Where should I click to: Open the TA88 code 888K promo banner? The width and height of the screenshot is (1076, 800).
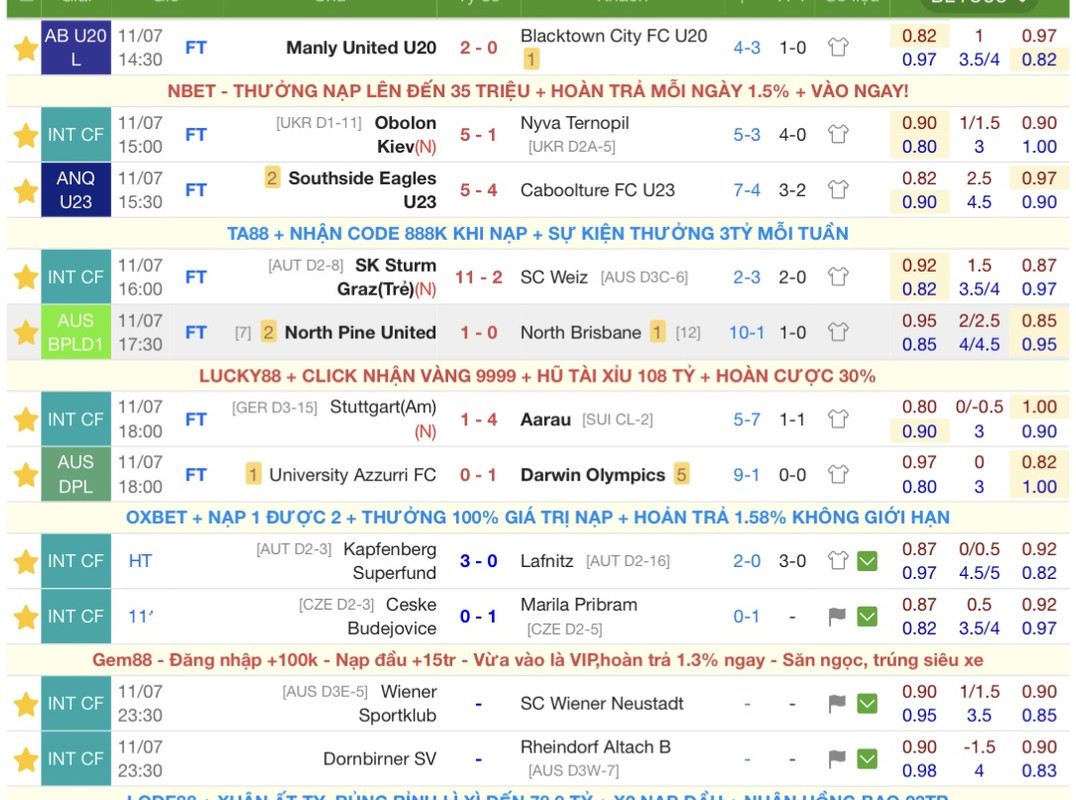point(538,234)
